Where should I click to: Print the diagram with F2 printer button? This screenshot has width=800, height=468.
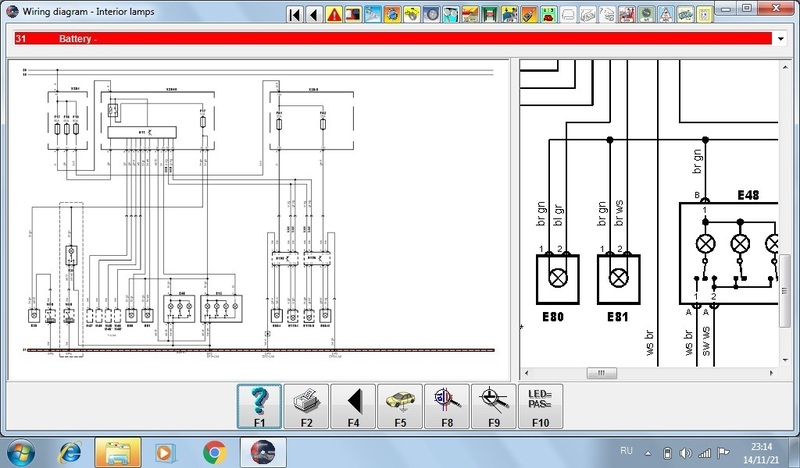coord(306,406)
